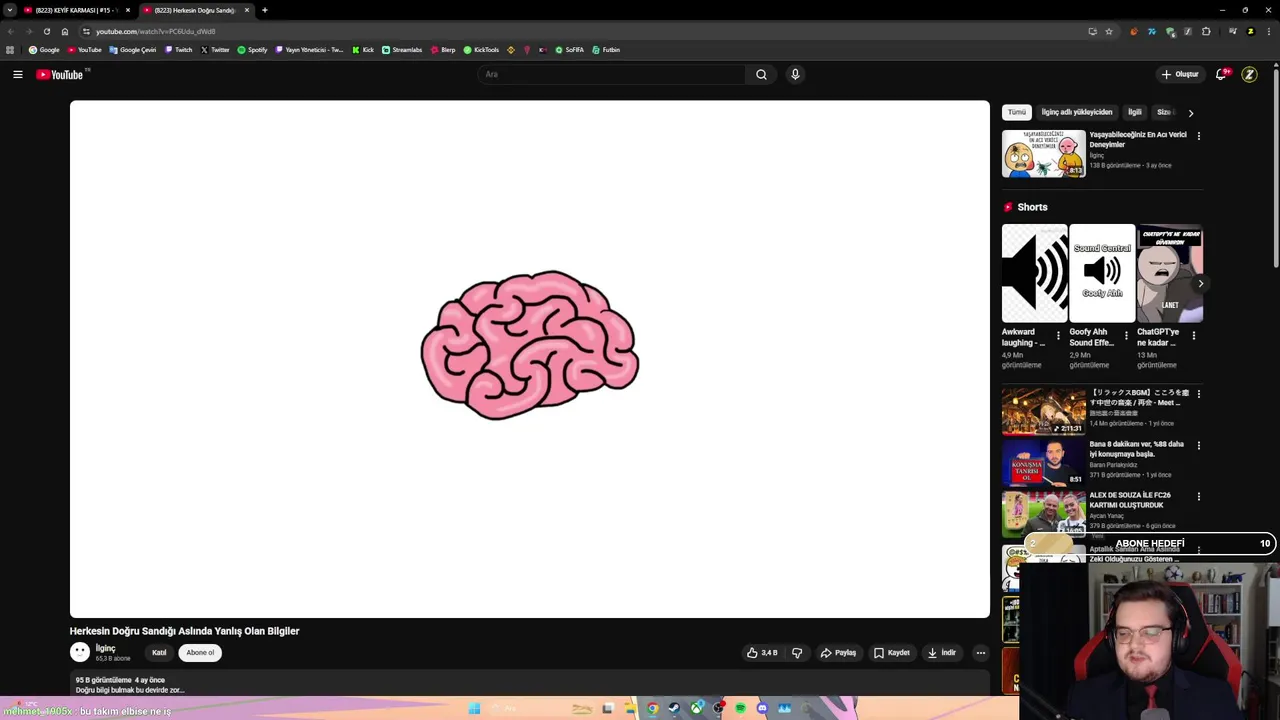1280x720 pixels.
Task: Open options for Bana 8 dakikanı ver video
Action: (x=1199, y=445)
